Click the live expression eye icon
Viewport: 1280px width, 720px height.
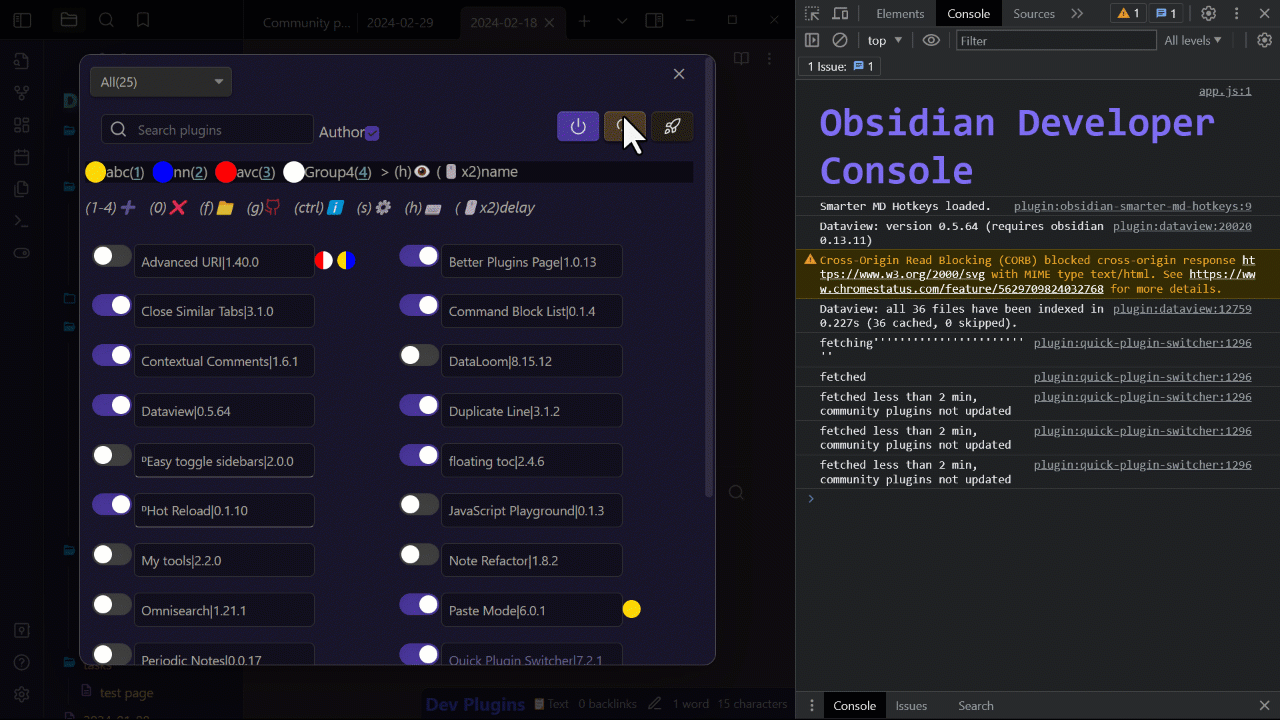tap(931, 40)
